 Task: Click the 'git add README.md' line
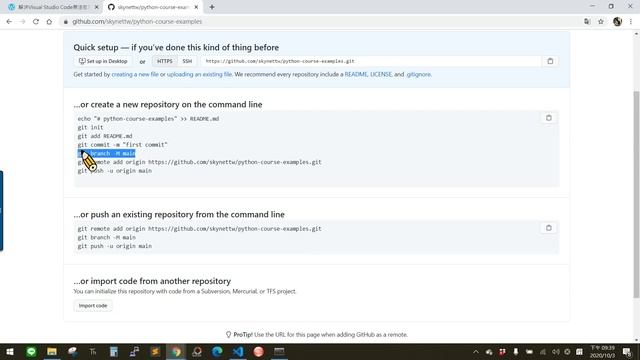coord(105,136)
